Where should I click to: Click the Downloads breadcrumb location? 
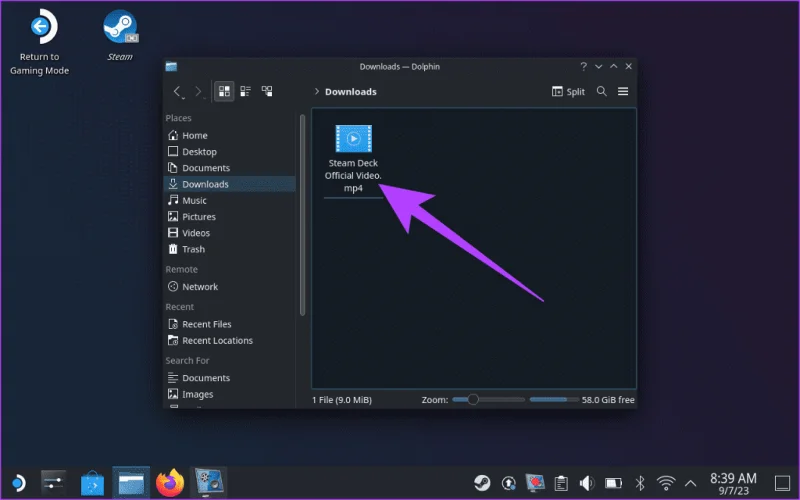351,92
